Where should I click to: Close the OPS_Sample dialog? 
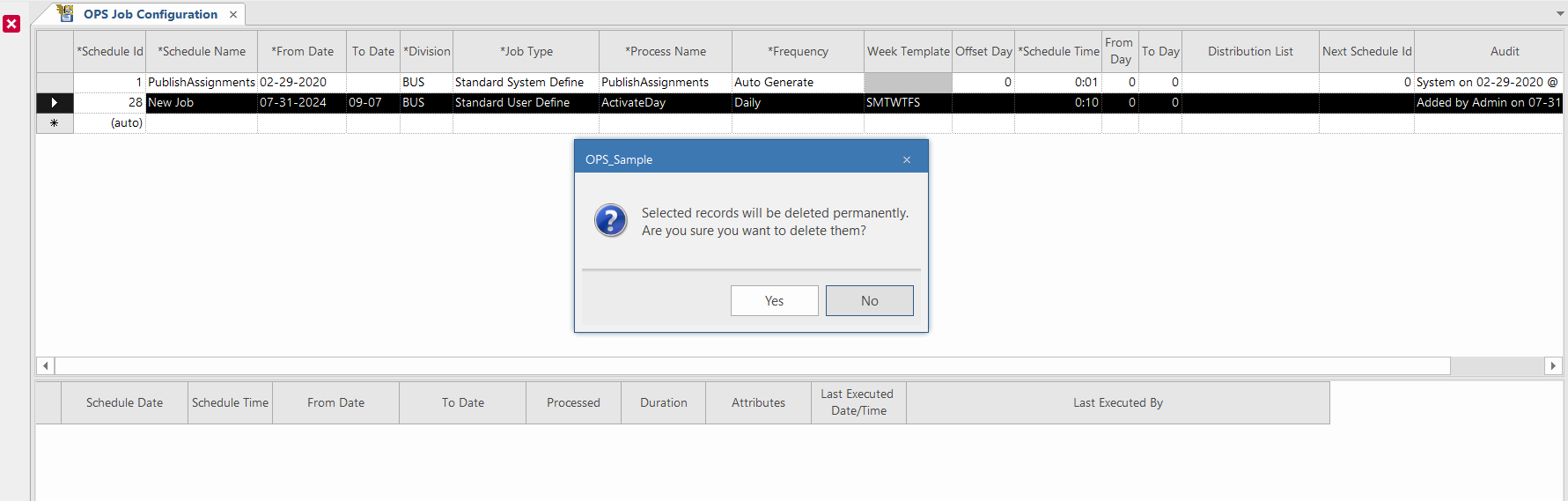pyautogui.click(x=907, y=159)
